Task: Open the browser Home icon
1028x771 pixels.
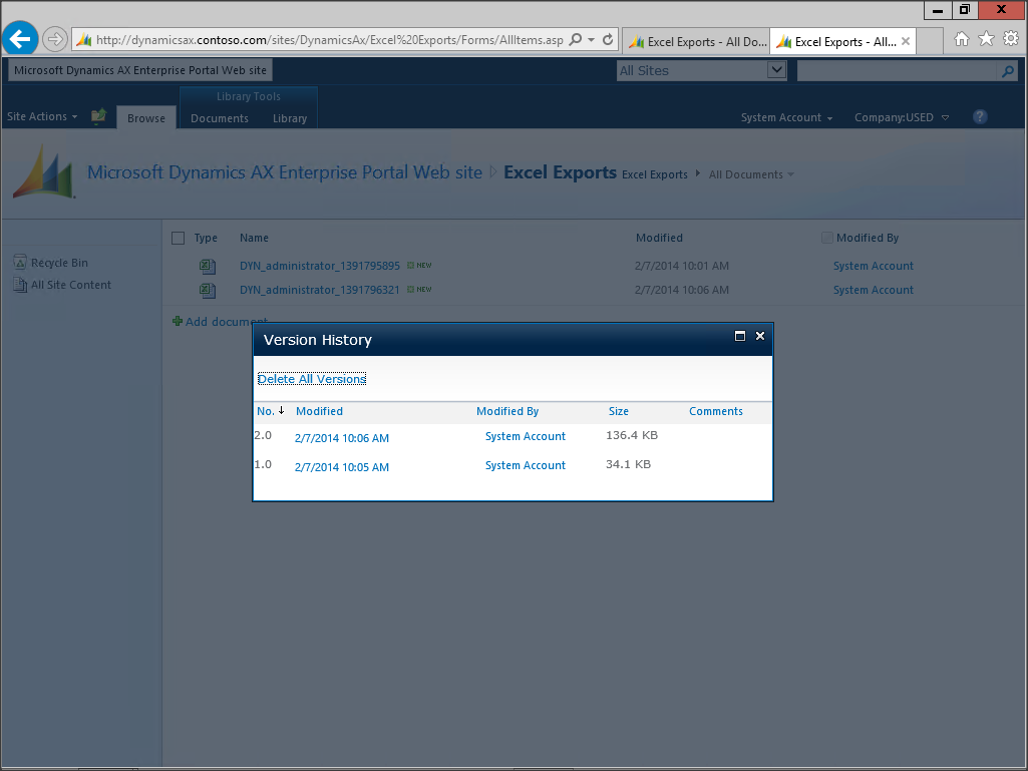Action: [x=961, y=39]
